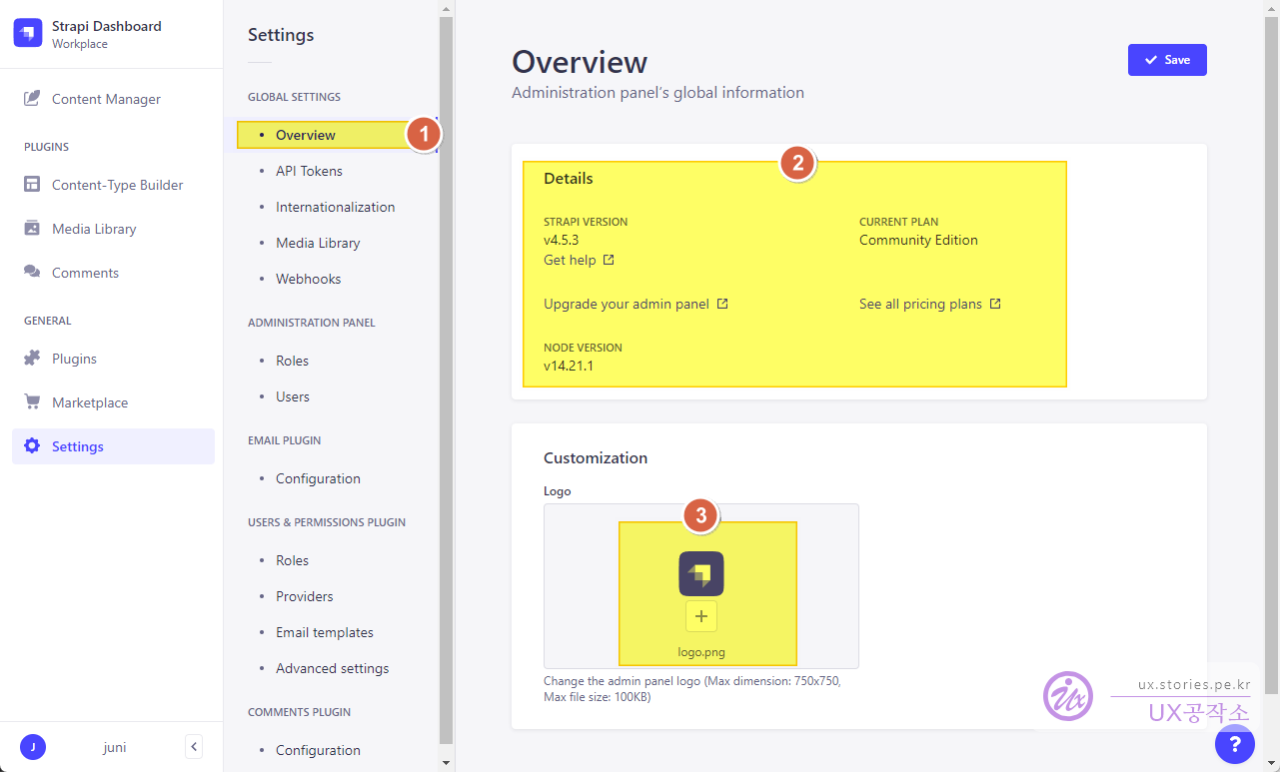Click Upgrade your admin panel link
1280x772 pixels.
[626, 304]
